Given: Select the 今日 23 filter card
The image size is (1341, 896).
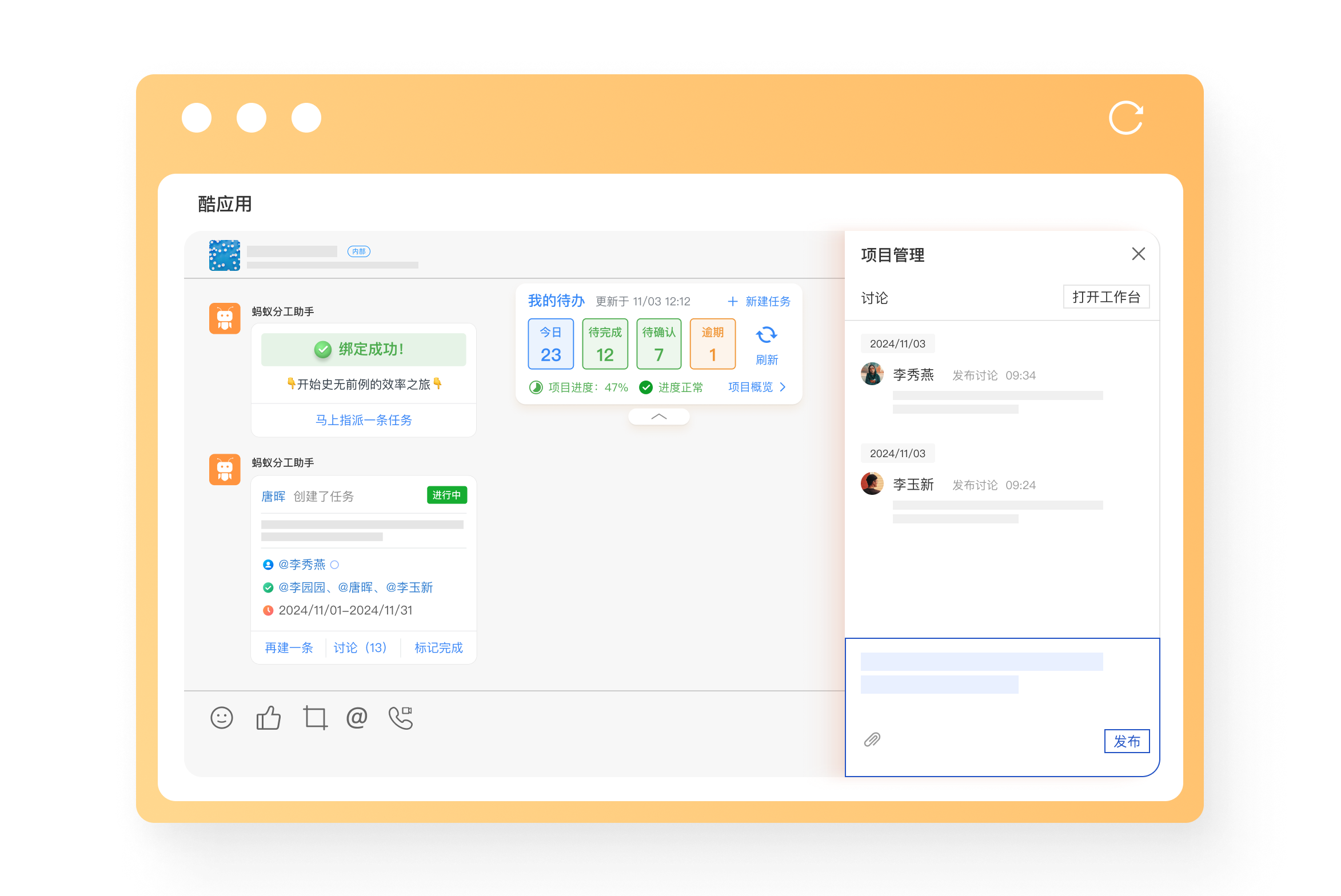Looking at the screenshot, I should tap(550, 344).
